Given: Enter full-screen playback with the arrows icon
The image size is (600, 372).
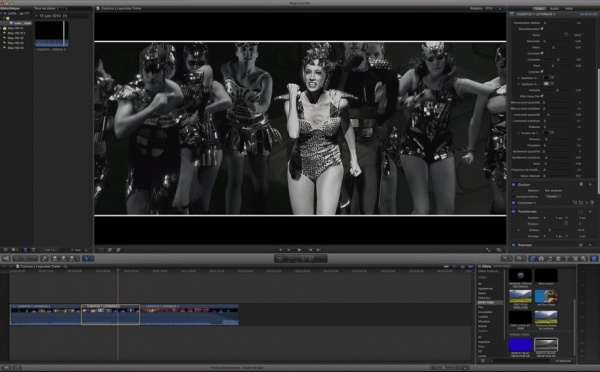Looking at the screenshot, I should click(x=488, y=250).
